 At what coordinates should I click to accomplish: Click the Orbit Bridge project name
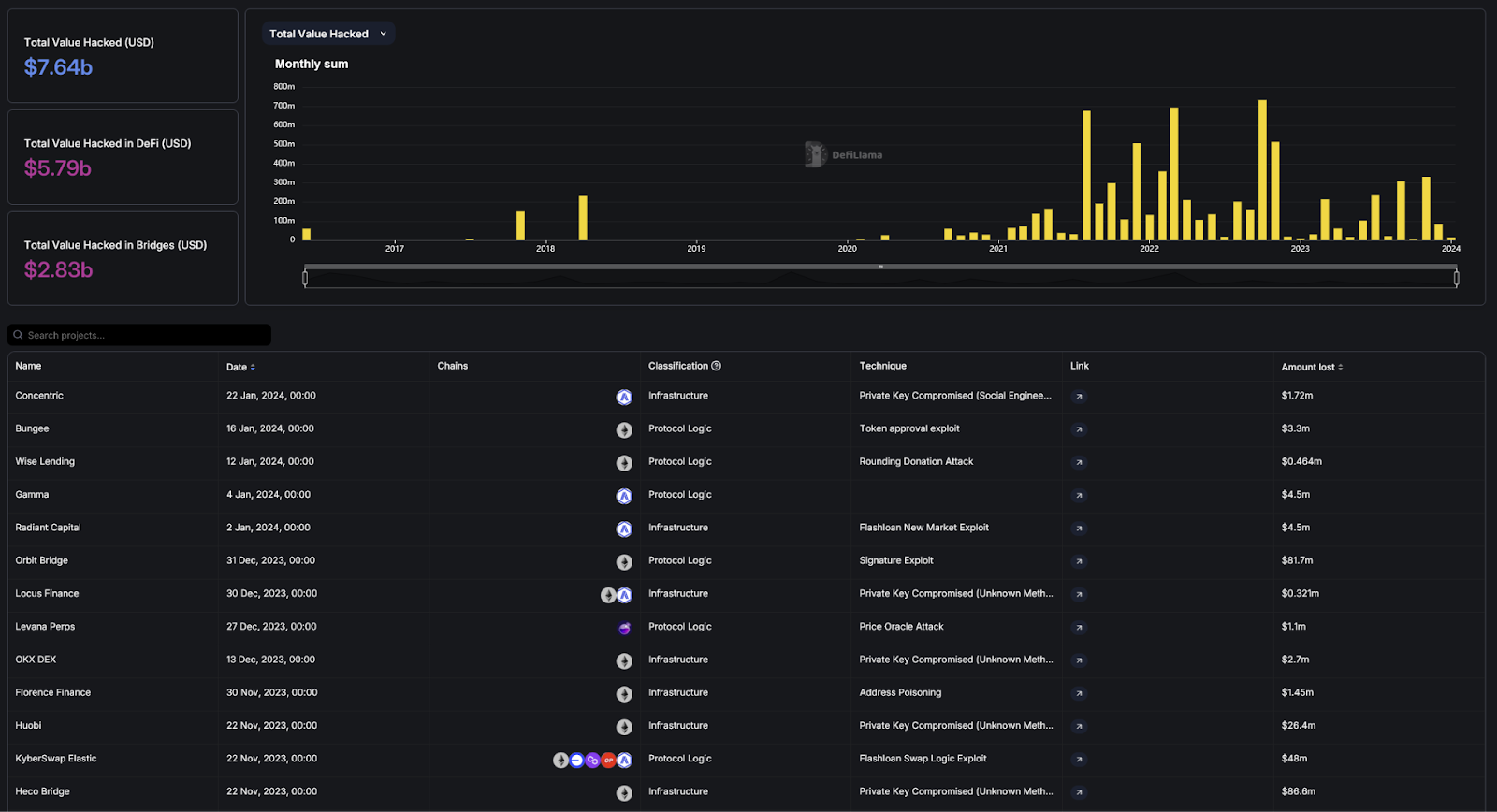click(x=41, y=560)
